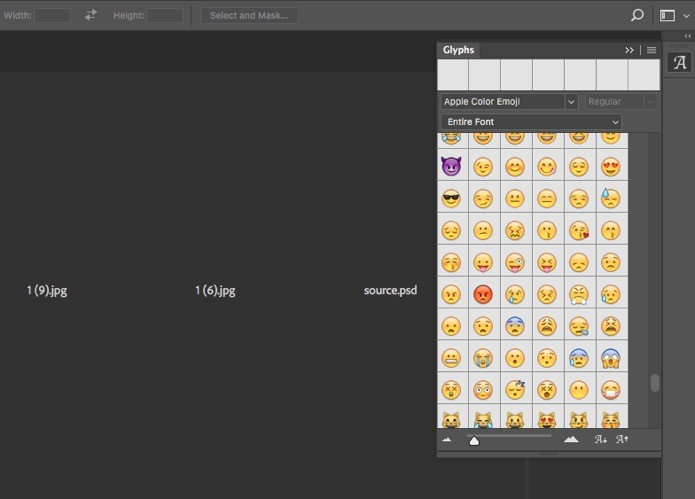Viewport: 695px width, 499px height.
Task: Select the tongue-licking yum face emoji glyph
Action: [x=547, y=167]
